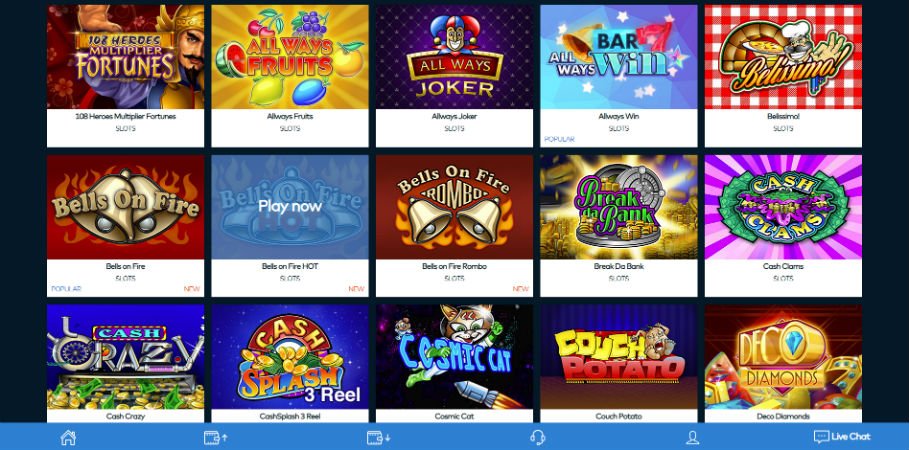Open the Deco Diamonds game thumbnail
The width and height of the screenshot is (909, 450).
[783, 357]
